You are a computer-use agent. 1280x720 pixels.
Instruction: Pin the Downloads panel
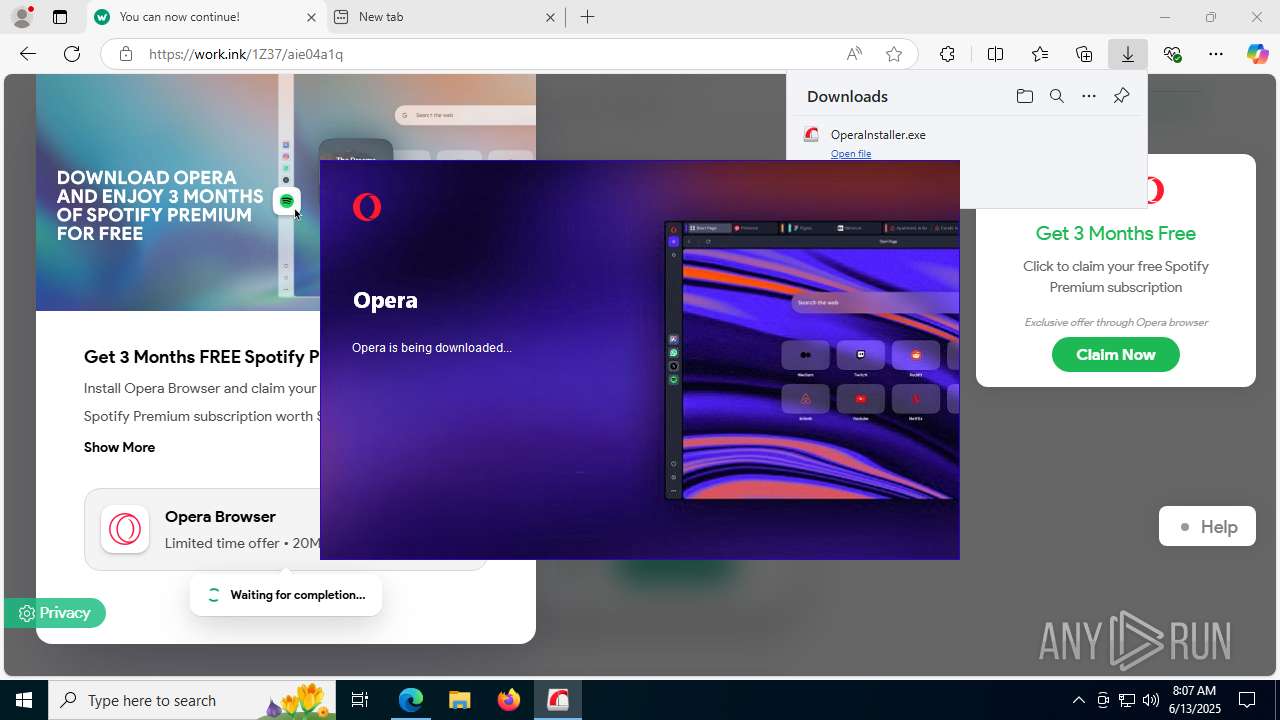tap(1121, 96)
